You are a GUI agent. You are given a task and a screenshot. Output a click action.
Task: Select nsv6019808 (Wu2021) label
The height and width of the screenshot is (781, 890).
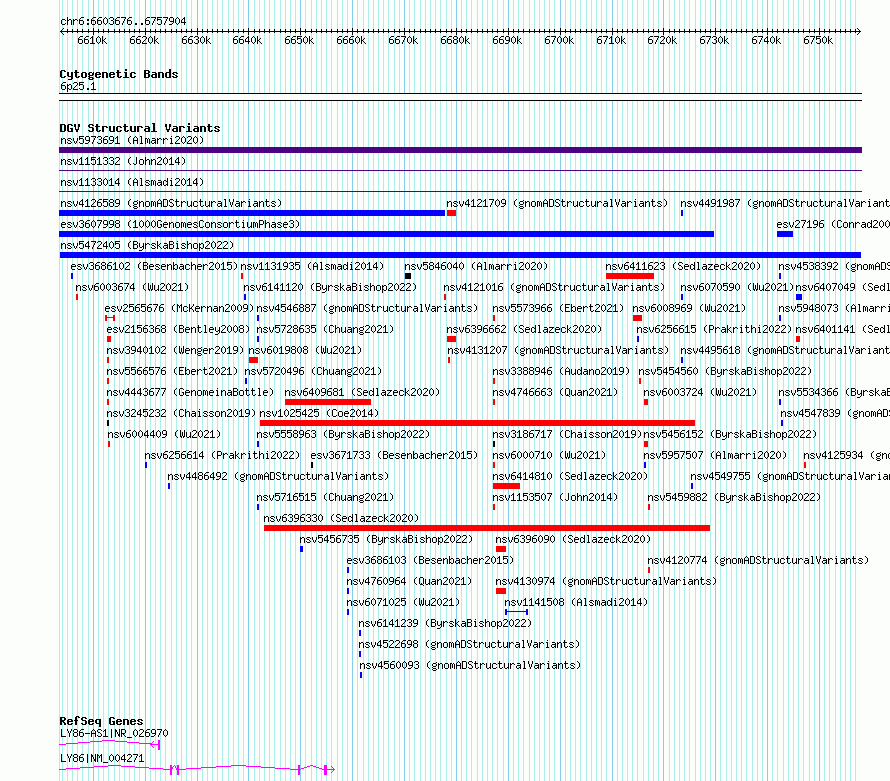pyautogui.click(x=305, y=350)
